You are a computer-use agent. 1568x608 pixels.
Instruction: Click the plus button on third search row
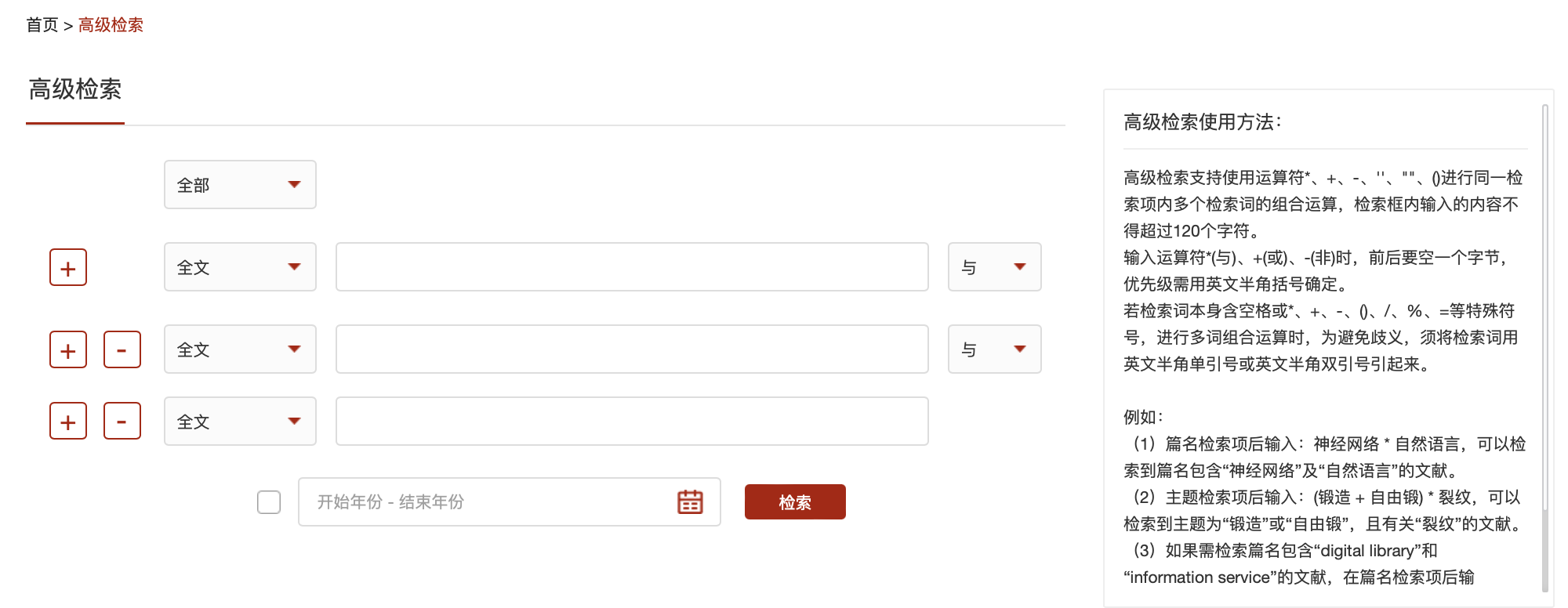pos(68,422)
